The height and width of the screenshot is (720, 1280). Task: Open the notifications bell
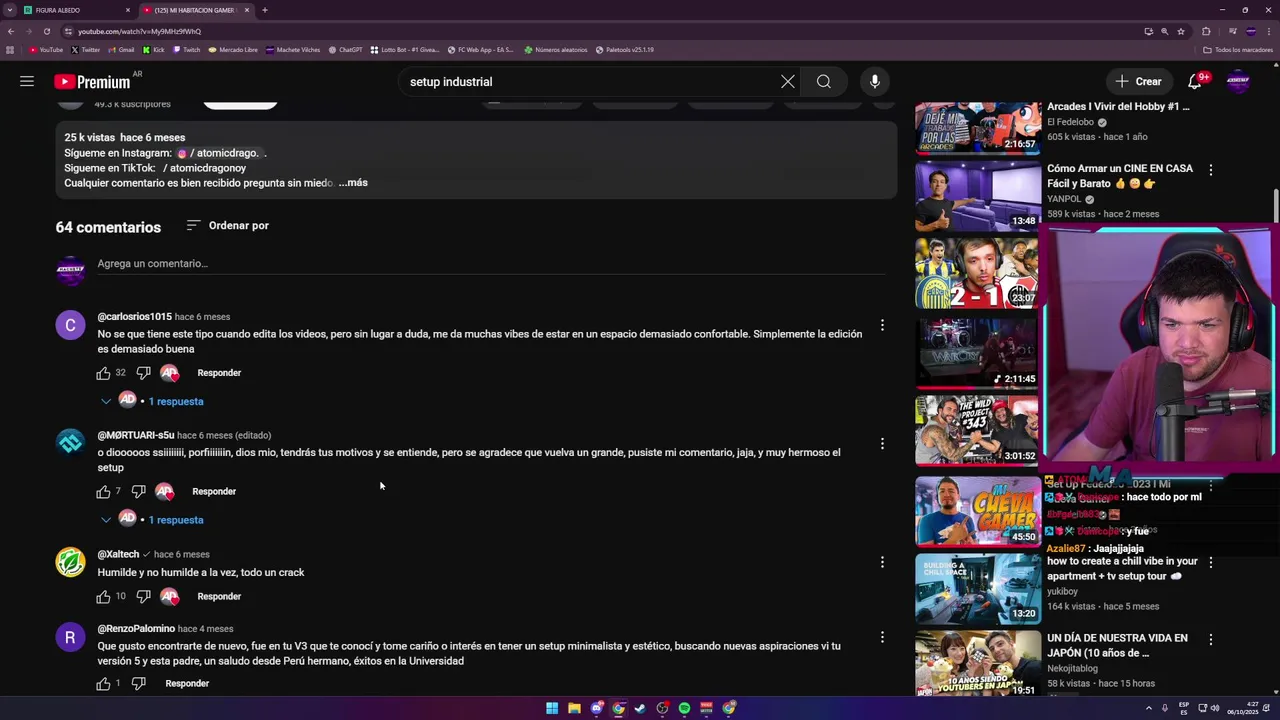tap(1195, 82)
